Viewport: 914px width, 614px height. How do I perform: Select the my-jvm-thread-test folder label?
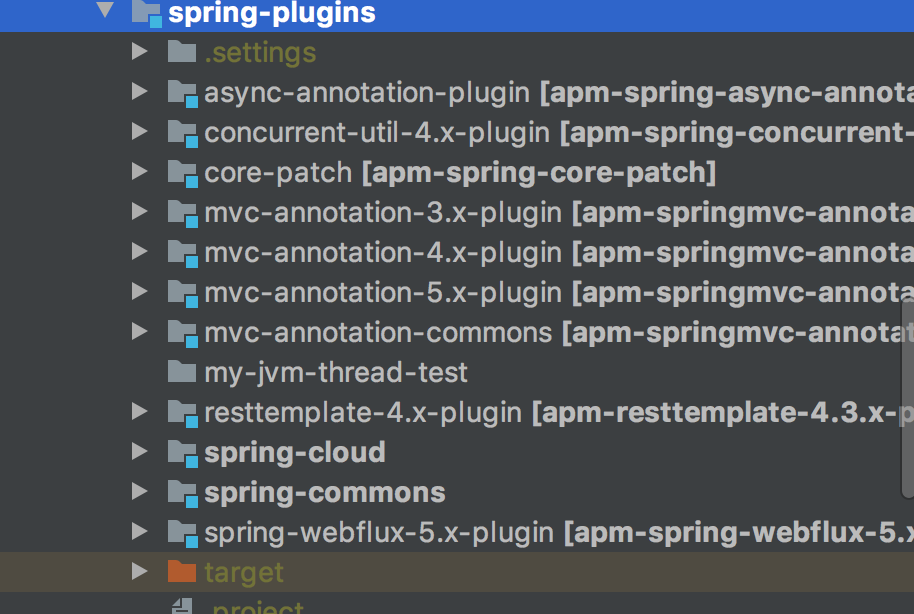tap(335, 372)
